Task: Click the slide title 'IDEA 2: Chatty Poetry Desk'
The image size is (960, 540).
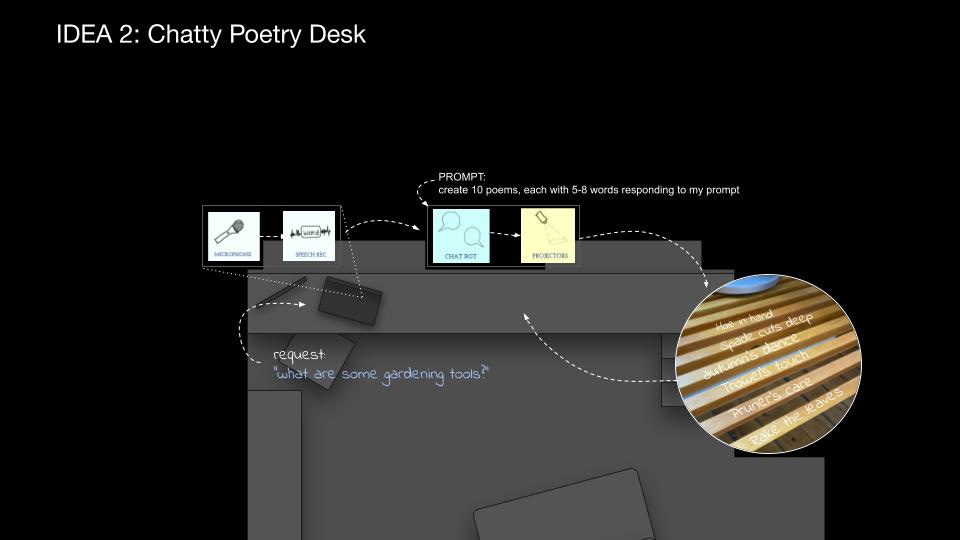Action: [211, 34]
